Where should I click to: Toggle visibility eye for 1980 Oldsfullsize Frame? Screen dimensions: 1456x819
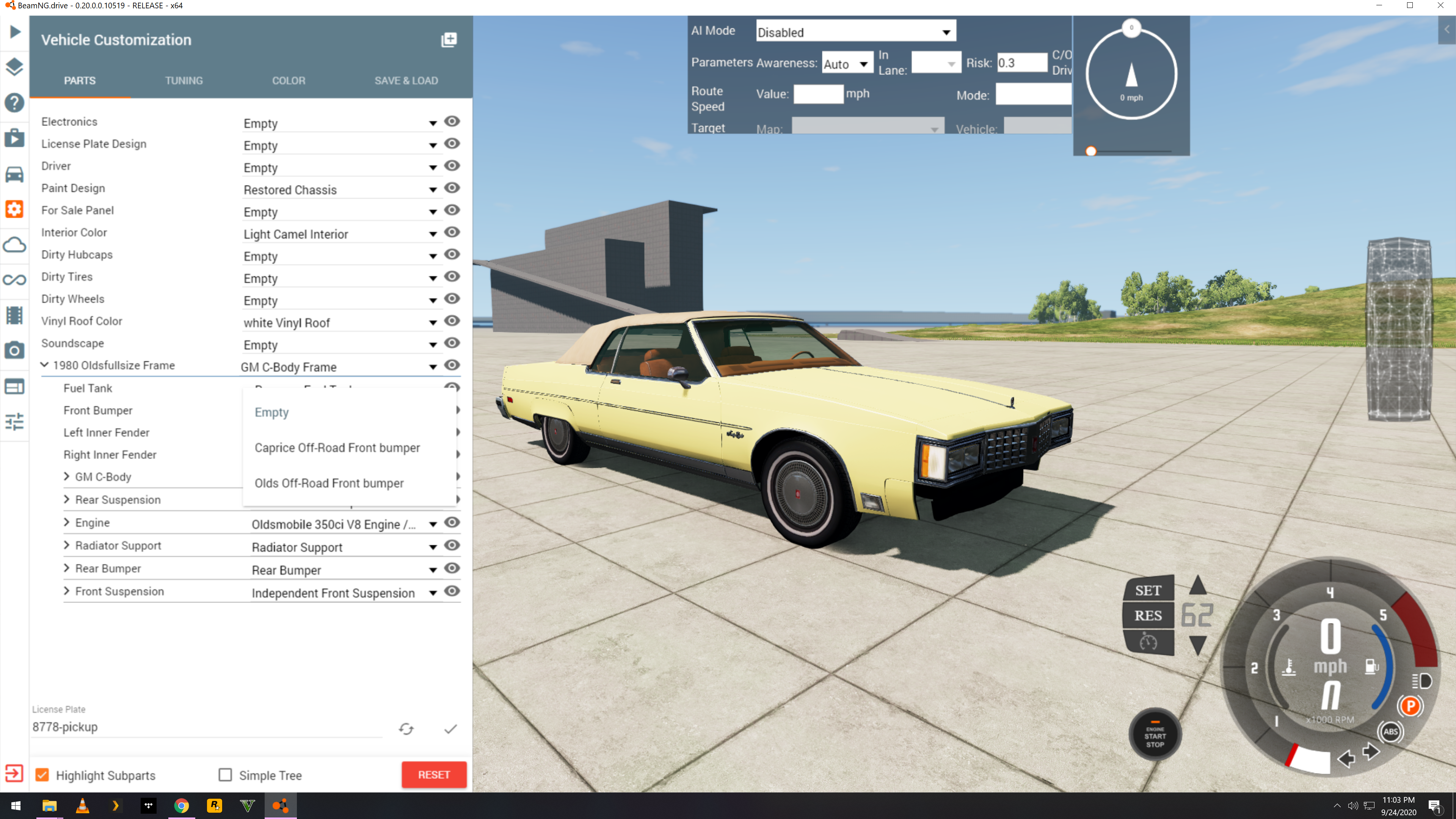click(452, 364)
